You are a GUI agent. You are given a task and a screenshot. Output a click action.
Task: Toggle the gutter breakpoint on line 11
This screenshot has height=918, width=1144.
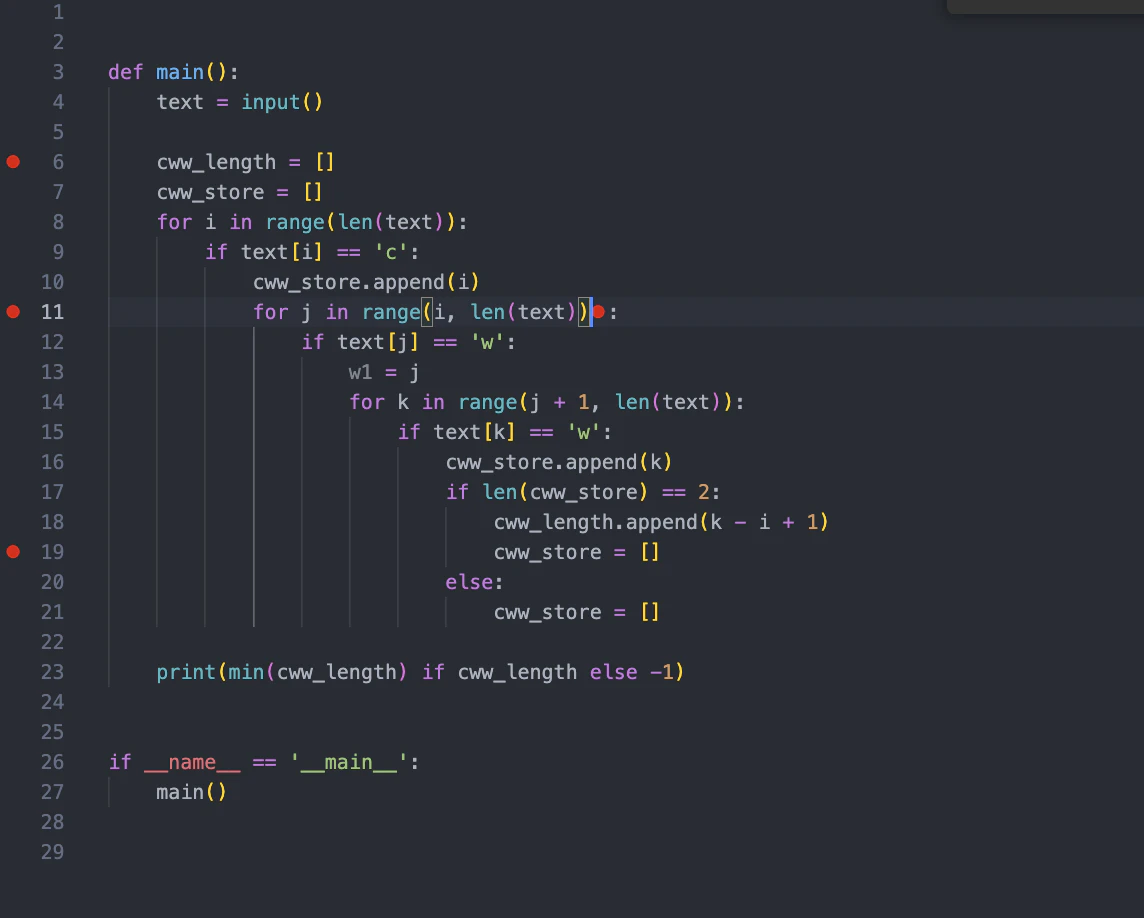(x=13, y=312)
